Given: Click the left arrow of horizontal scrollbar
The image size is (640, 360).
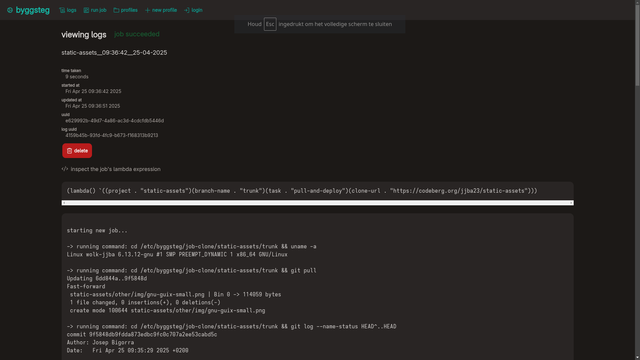Looking at the screenshot, I should click(64, 203).
